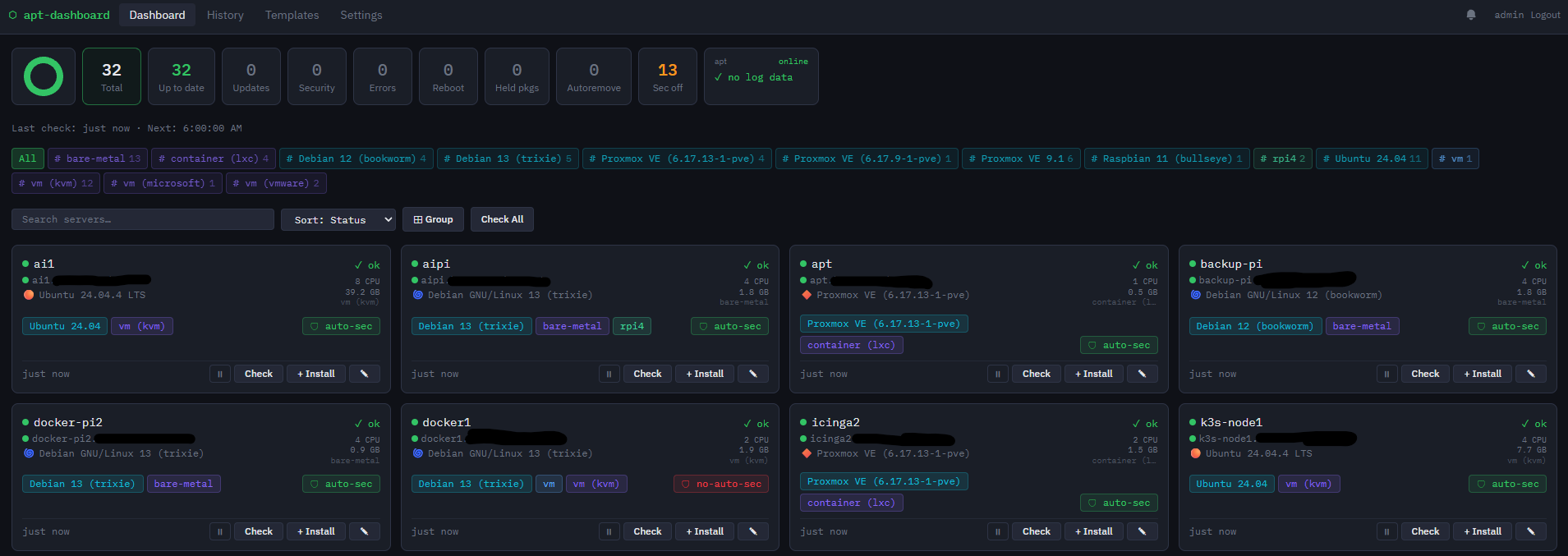Screen dimensions: 1568x556
Task: Filter by rpi4 tag
Action: point(1283,159)
